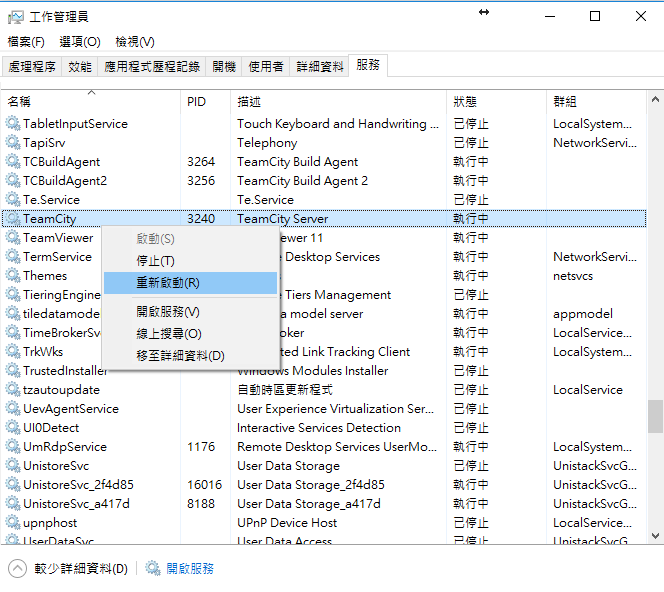Click the gear icon beside TrustedInstaller

point(13,371)
